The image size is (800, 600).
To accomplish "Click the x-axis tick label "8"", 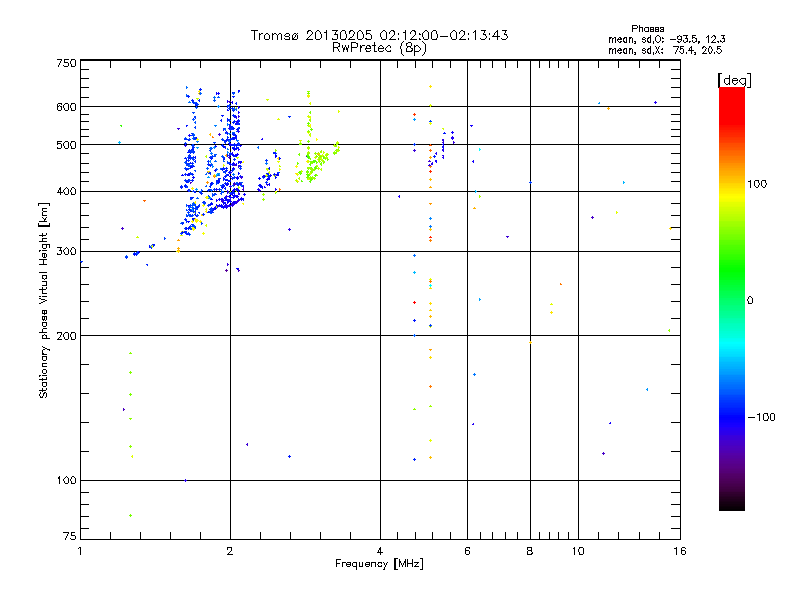I will [x=530, y=551].
